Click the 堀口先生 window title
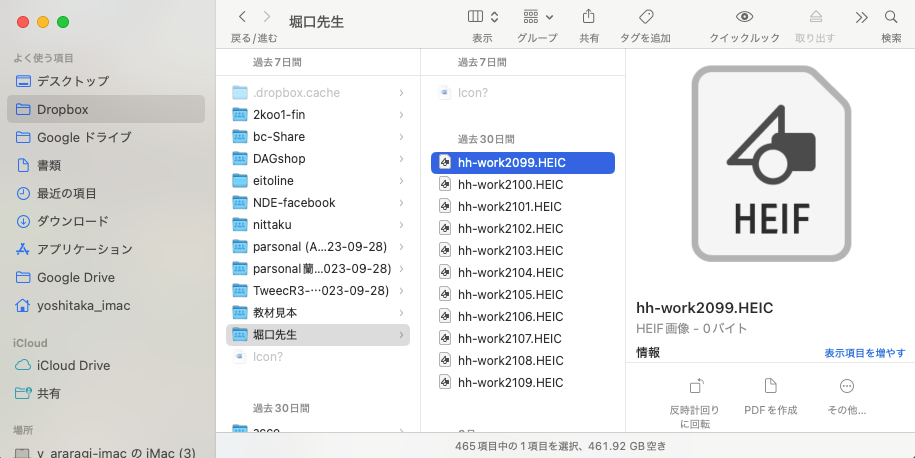 click(316, 22)
